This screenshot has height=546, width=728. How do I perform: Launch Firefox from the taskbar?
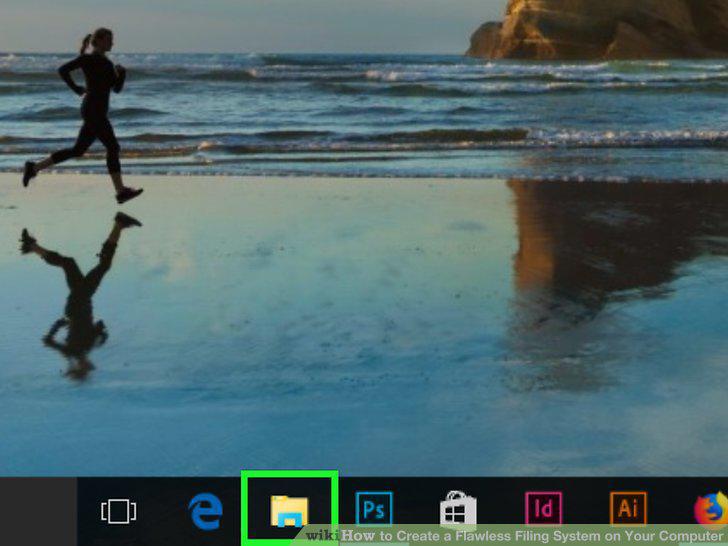711,510
